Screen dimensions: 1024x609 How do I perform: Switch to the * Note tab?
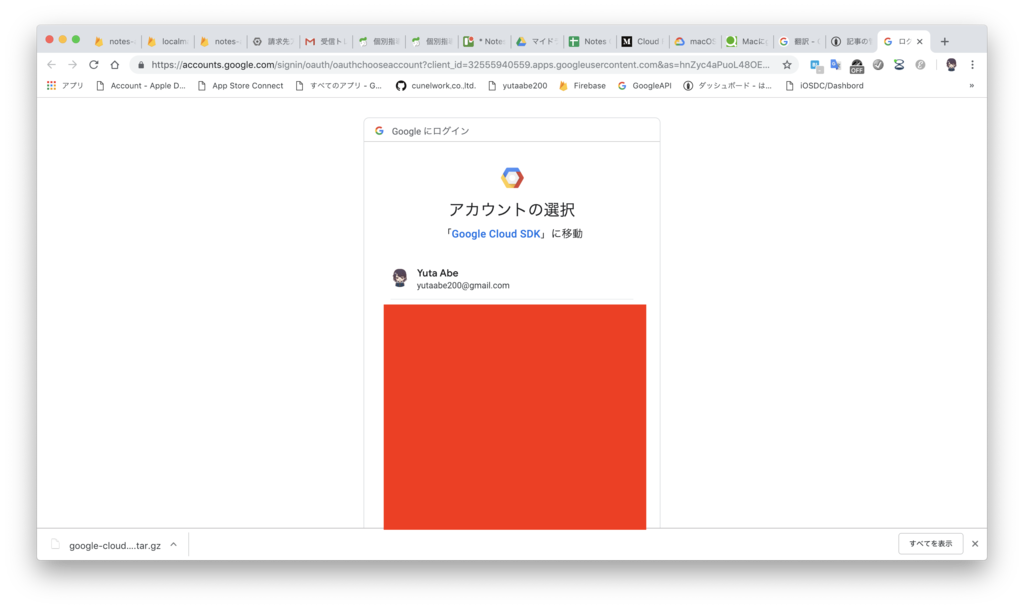(x=485, y=42)
